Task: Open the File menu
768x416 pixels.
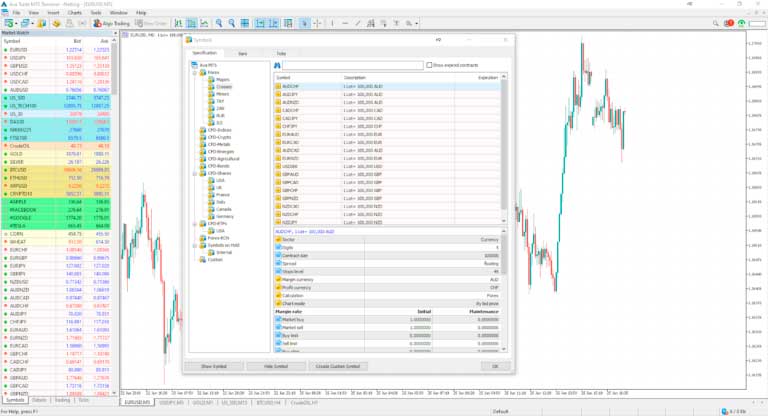Action: [16, 13]
